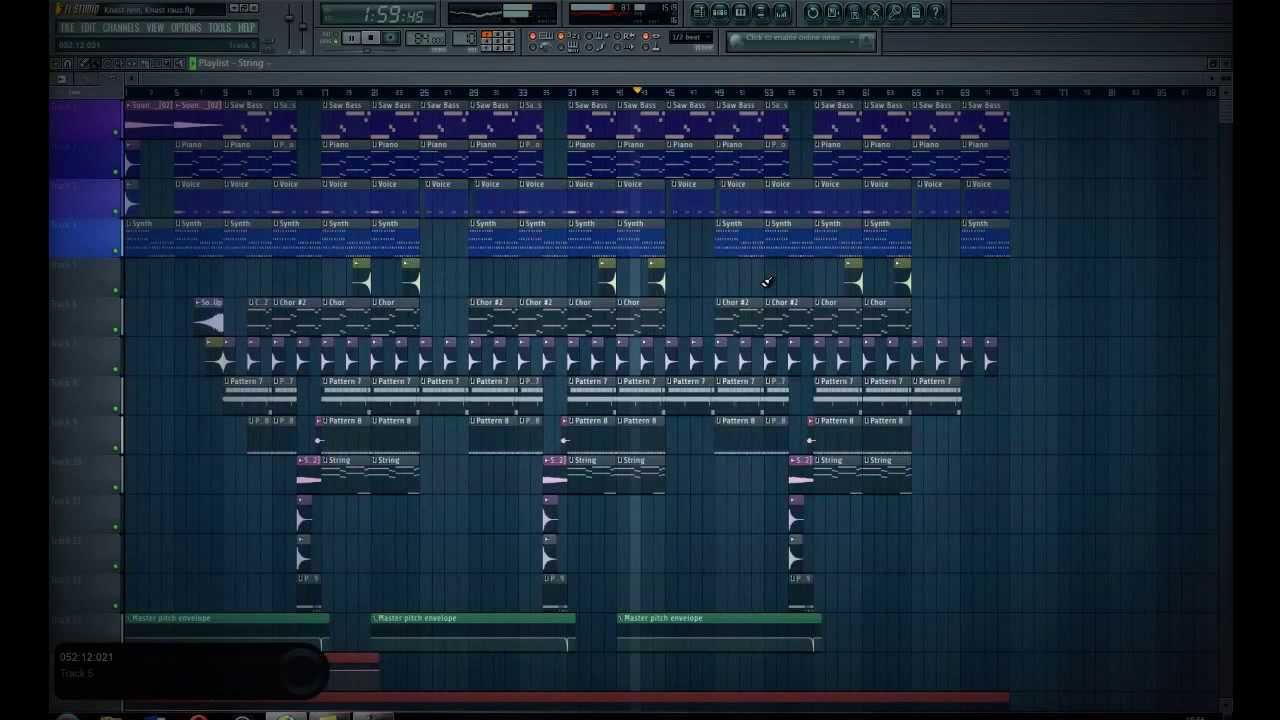Open the Step Sequencer icon
1280x720 pixels.
click(x=720, y=12)
